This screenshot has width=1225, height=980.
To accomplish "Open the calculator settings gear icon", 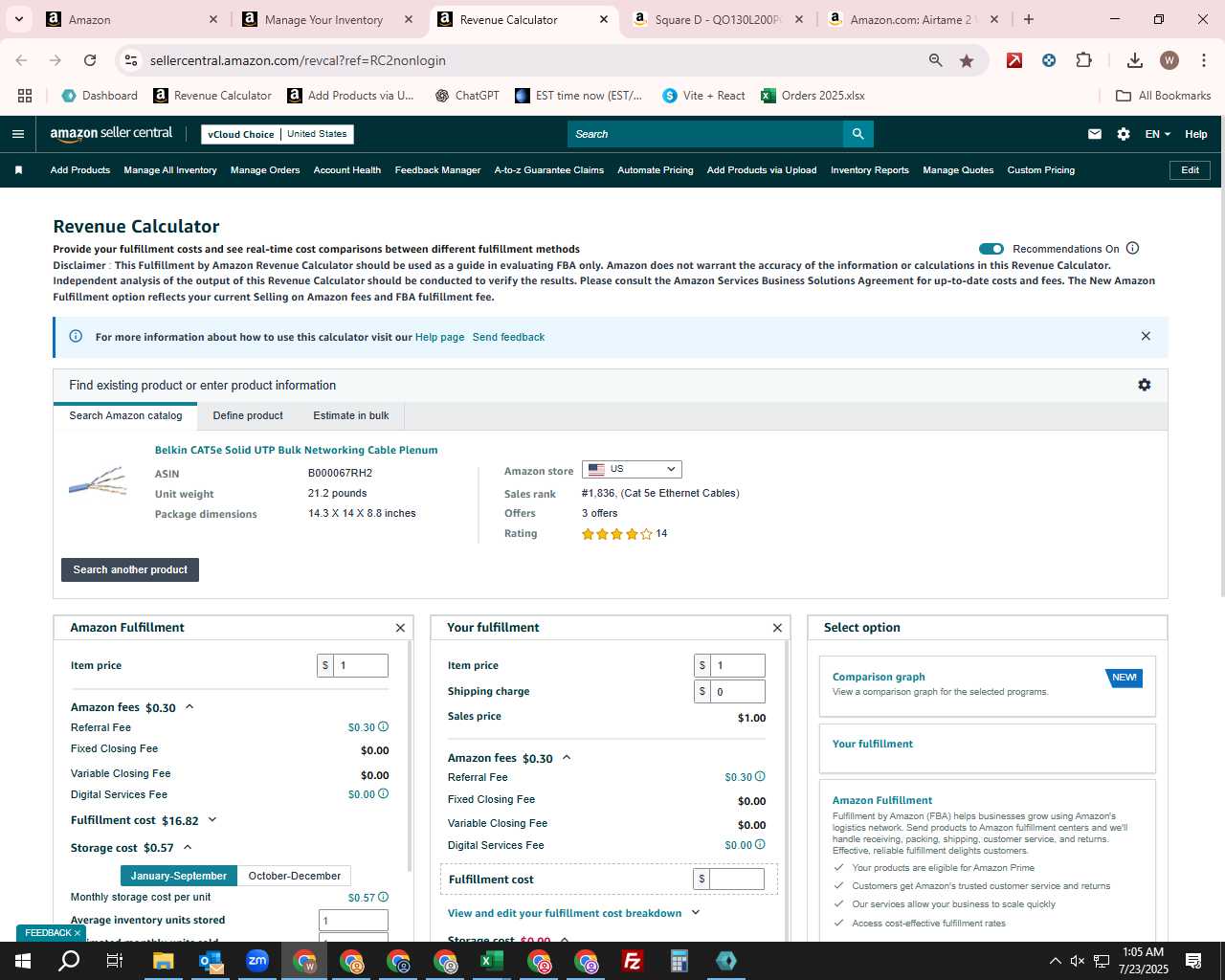I will 1144,385.
